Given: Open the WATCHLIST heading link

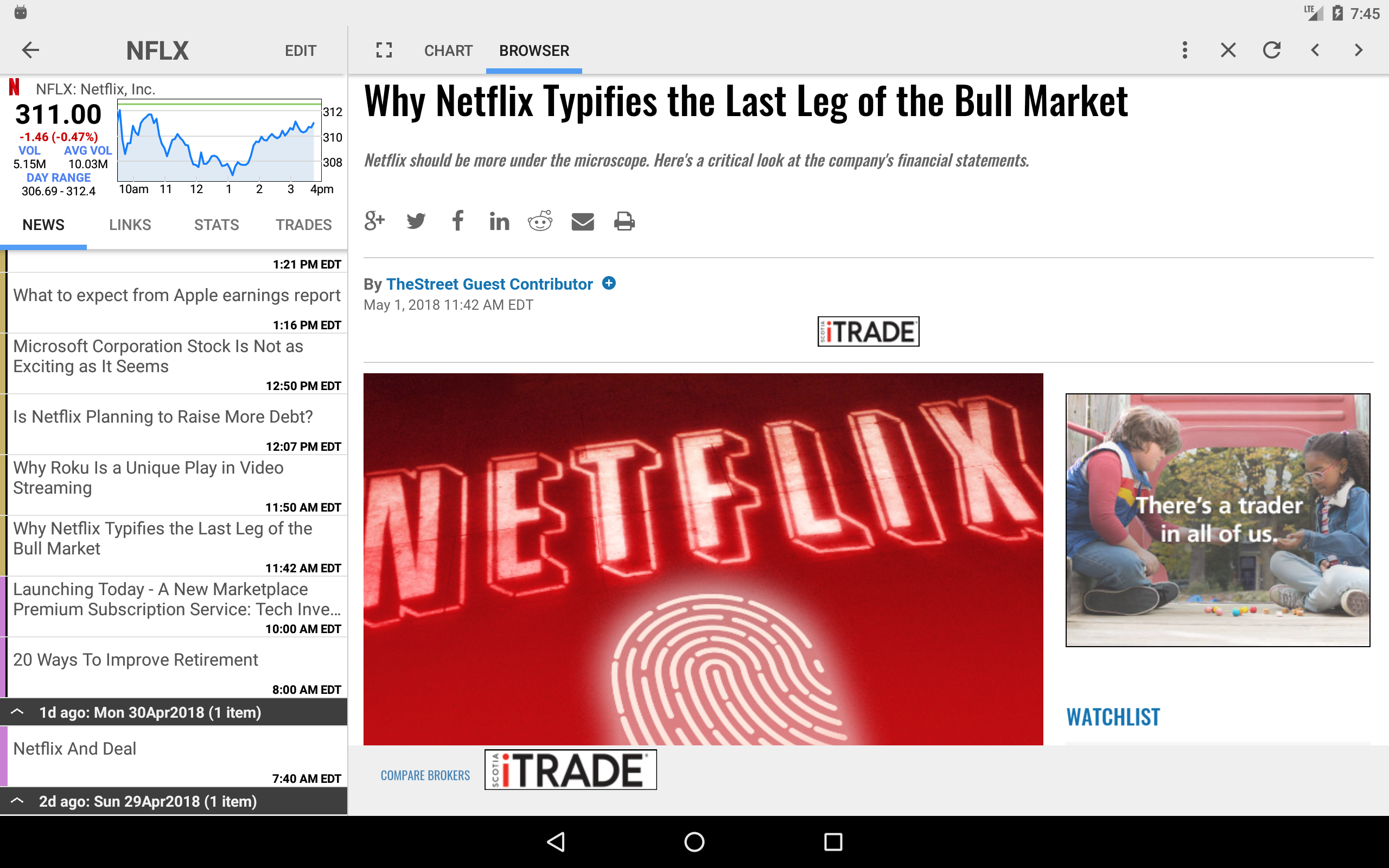Looking at the screenshot, I should click(1113, 717).
